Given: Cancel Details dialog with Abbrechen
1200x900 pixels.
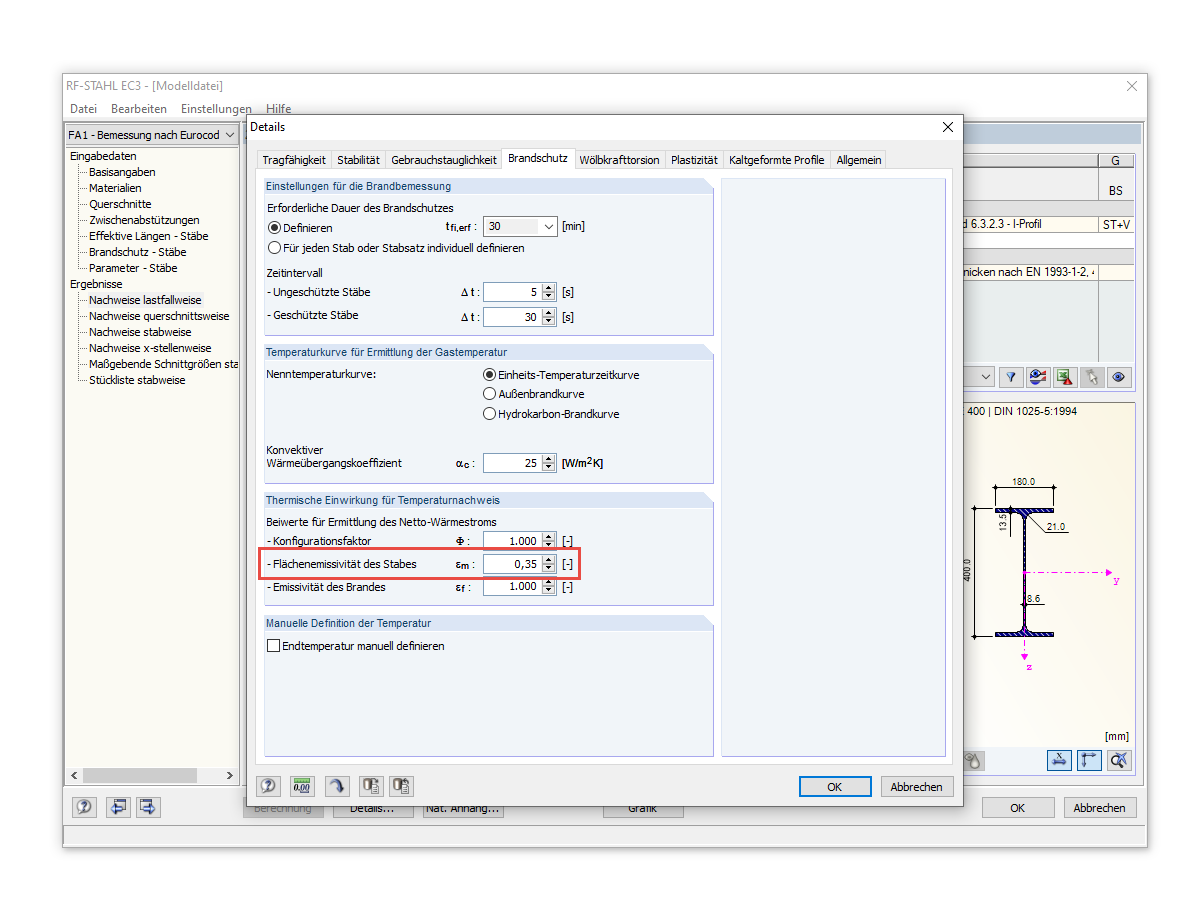Looking at the screenshot, I should coord(917,787).
